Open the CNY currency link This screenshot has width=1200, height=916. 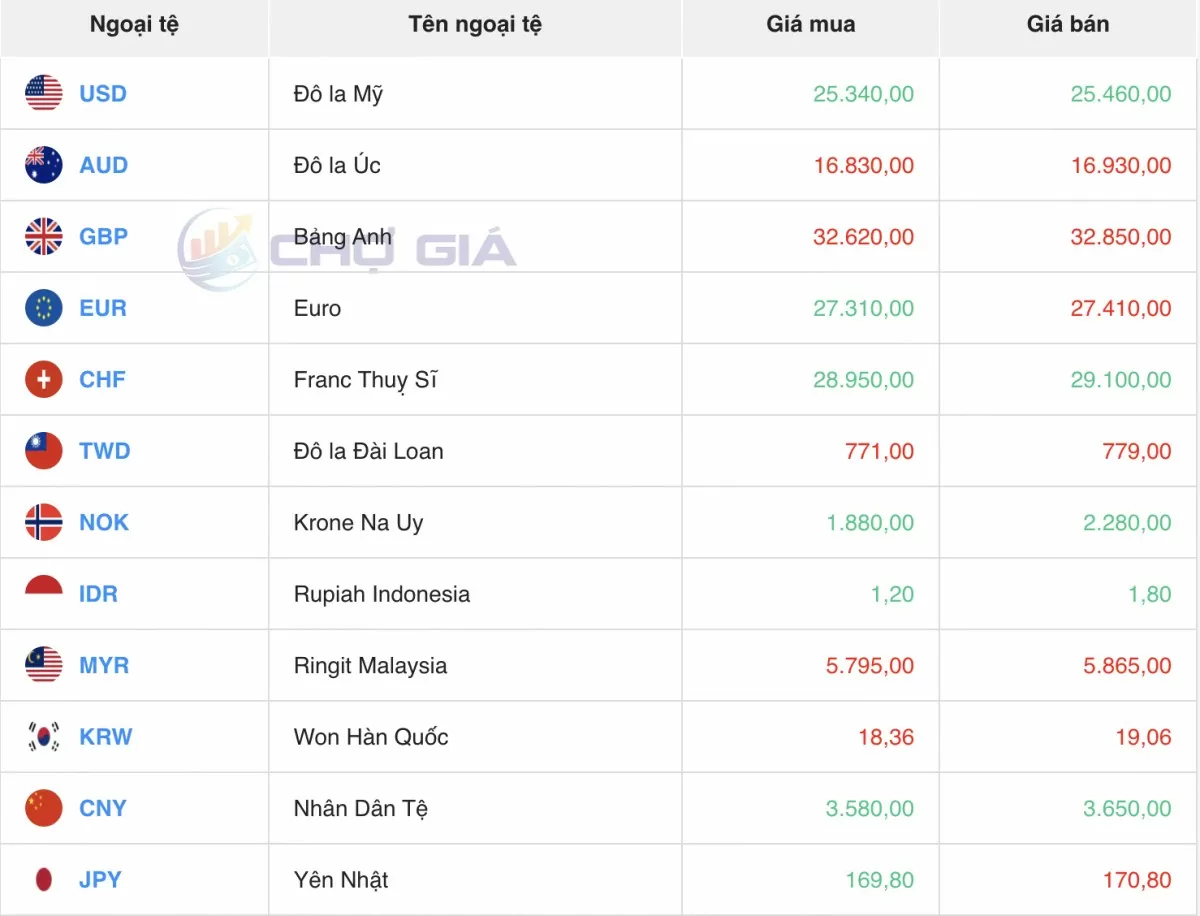[103, 809]
